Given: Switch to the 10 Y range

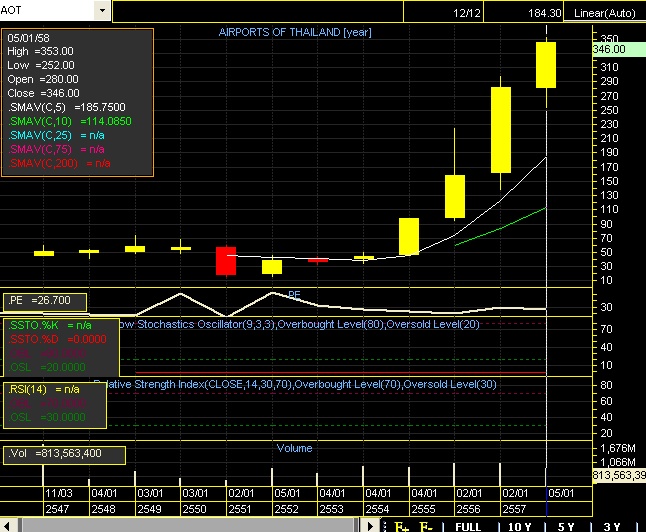Looking at the screenshot, I should coord(520,525).
